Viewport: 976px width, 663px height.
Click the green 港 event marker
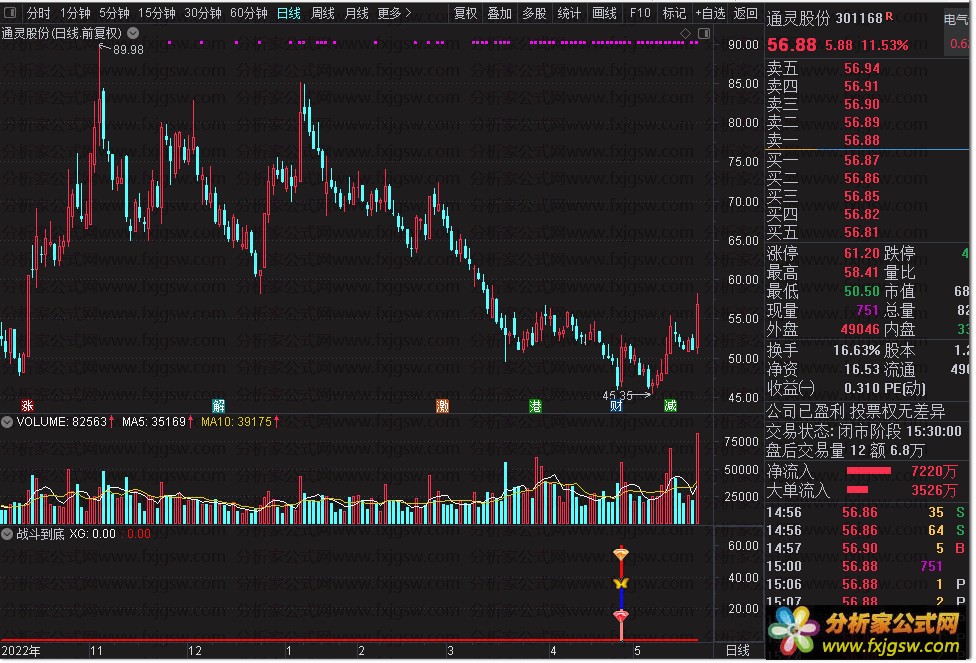tap(535, 406)
